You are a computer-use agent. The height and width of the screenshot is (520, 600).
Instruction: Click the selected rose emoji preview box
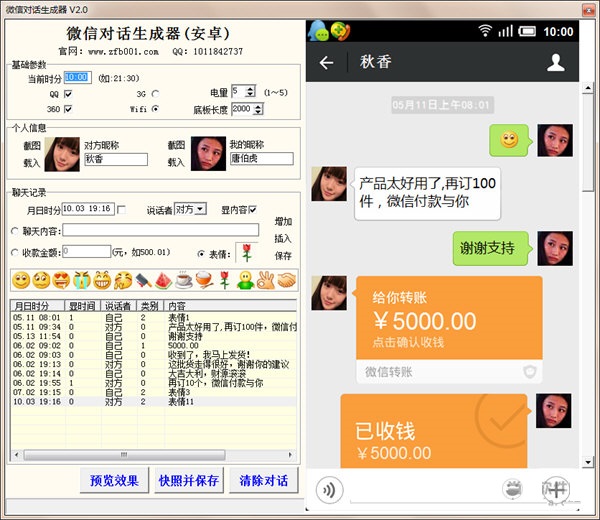pyautogui.click(x=247, y=253)
